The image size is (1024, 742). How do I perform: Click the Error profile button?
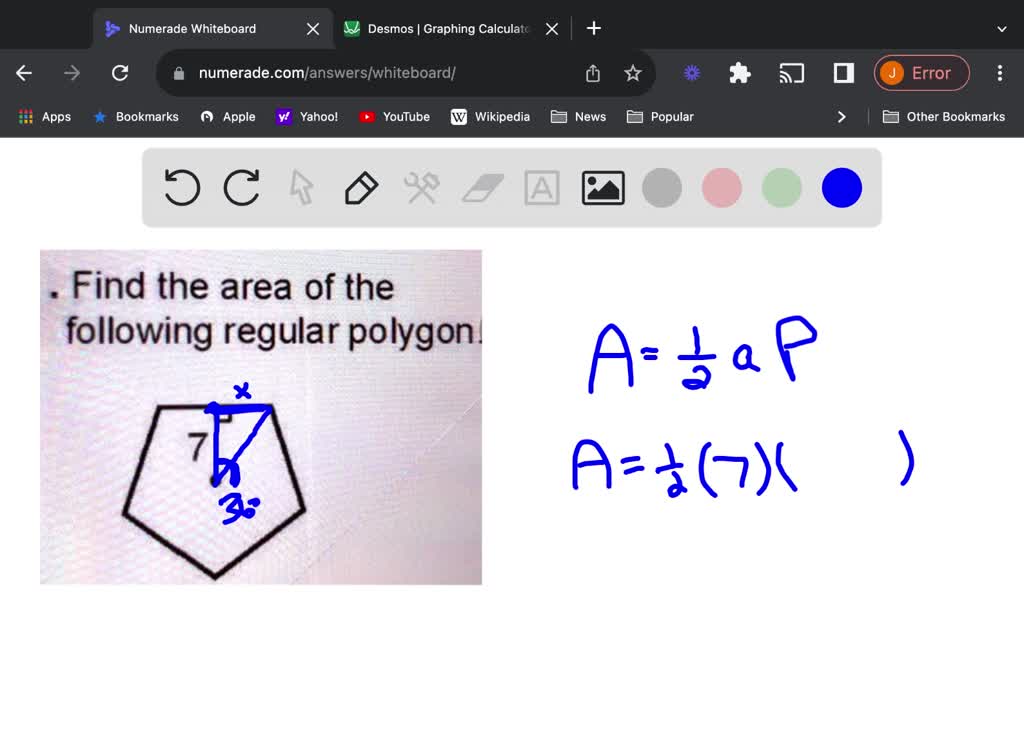point(921,73)
